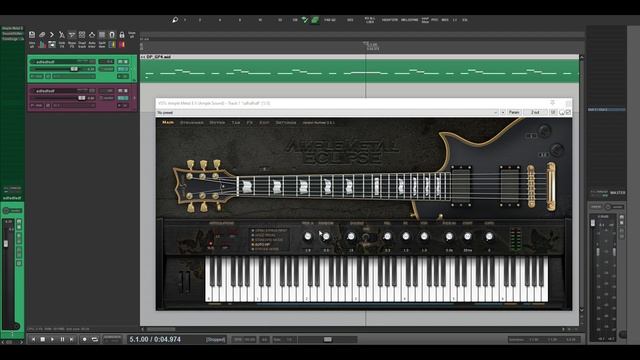Click the new project file icon
This screenshot has width=640, height=360.
pos(32,35)
